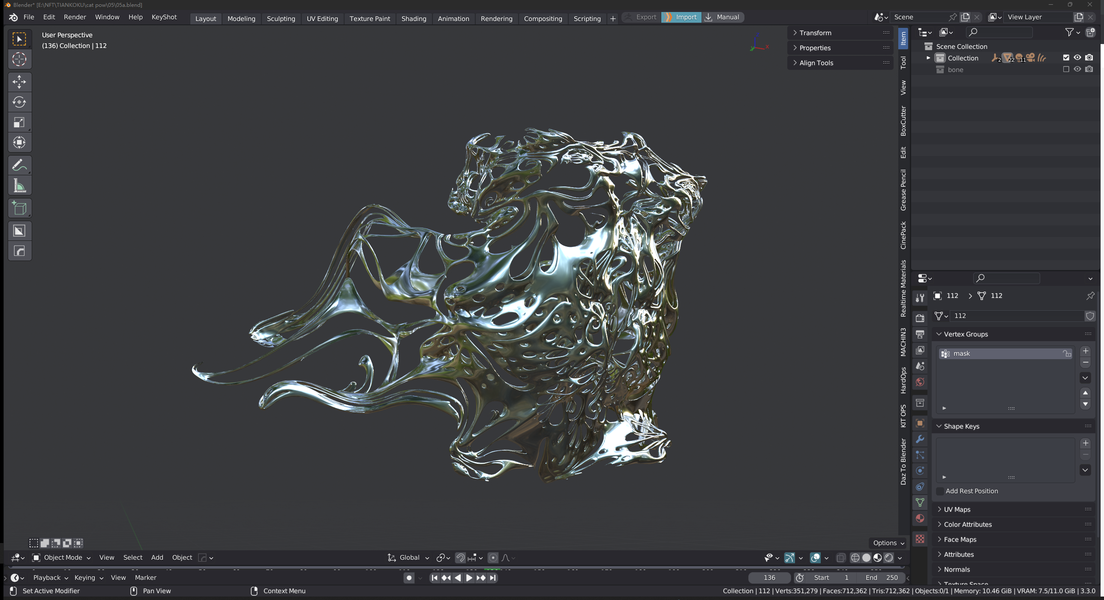1104x600 pixels.
Task: Remove the vertex group with minus button
Action: (1085, 362)
